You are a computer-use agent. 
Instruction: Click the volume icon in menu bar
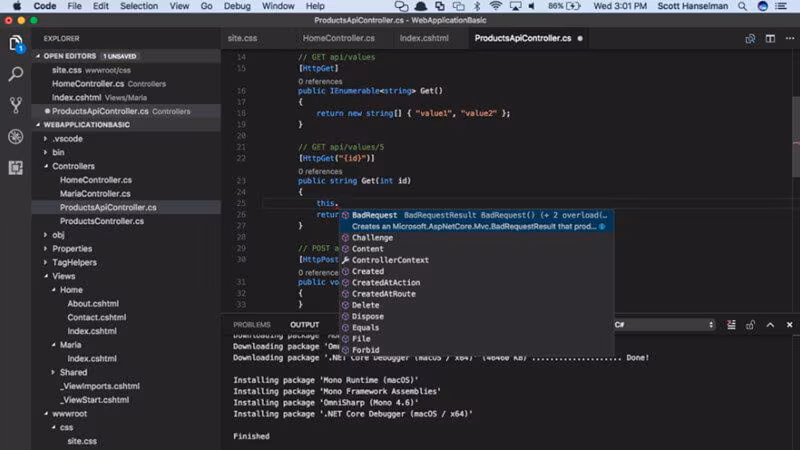coord(532,6)
